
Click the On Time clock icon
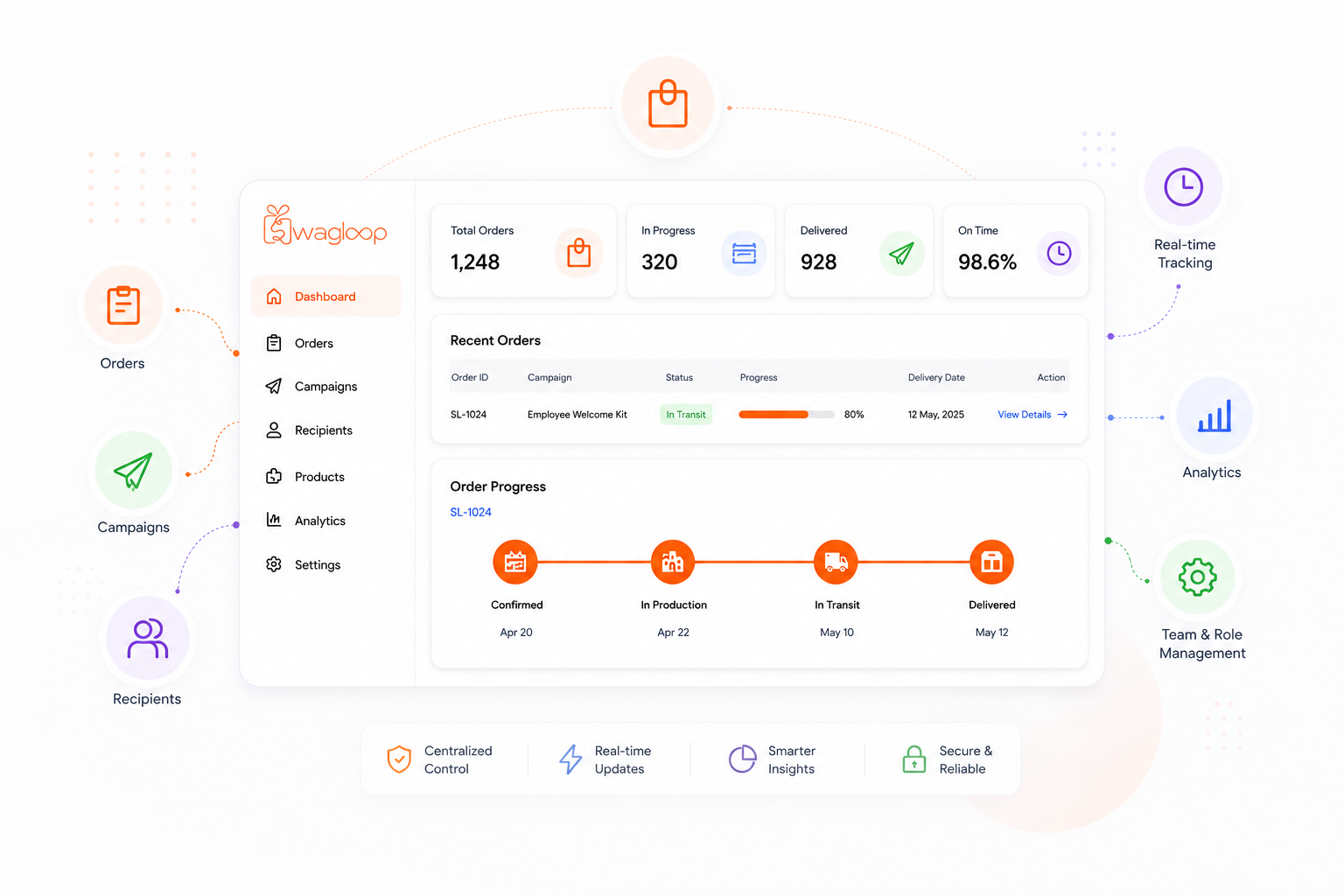click(x=1059, y=253)
